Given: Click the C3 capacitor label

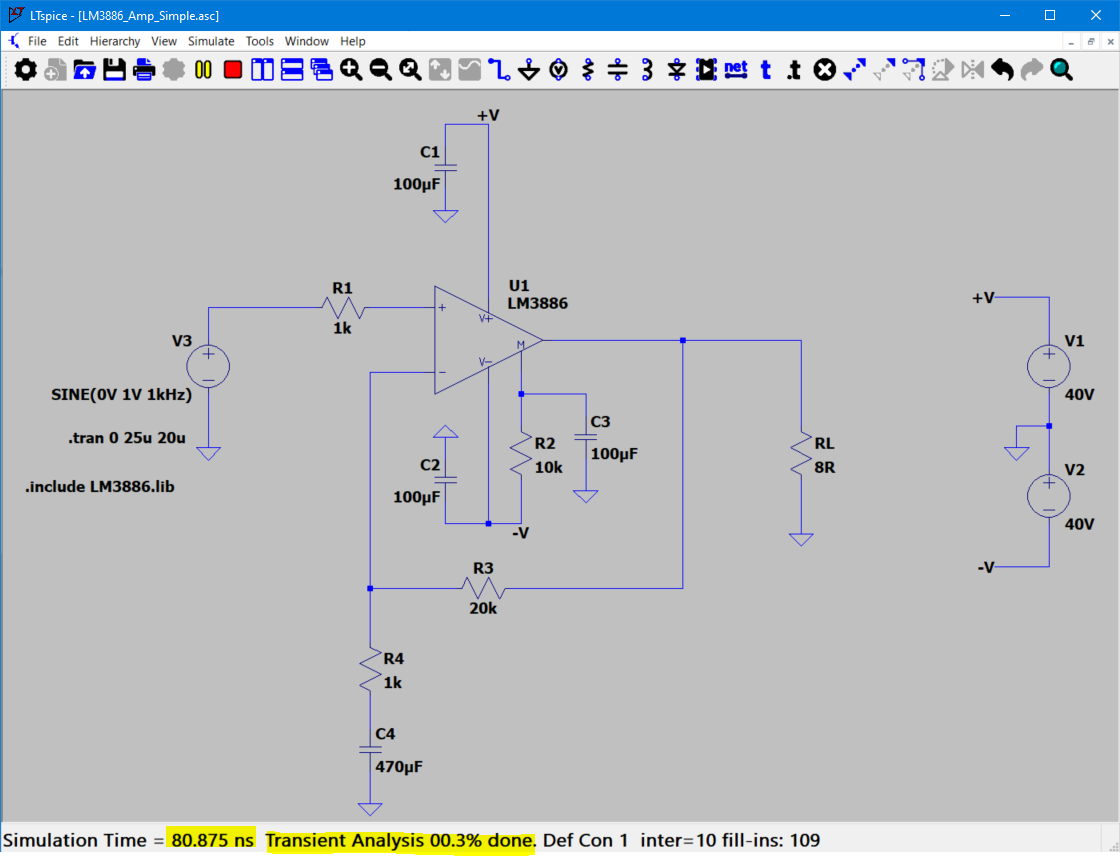Looking at the screenshot, I should click(x=600, y=422).
